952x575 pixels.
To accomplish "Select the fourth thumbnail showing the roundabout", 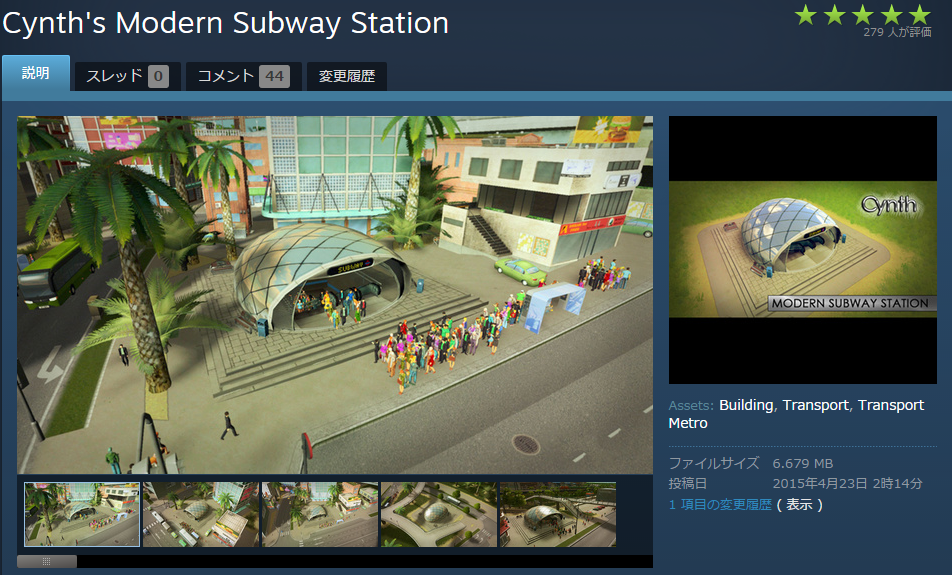I will click(x=439, y=514).
